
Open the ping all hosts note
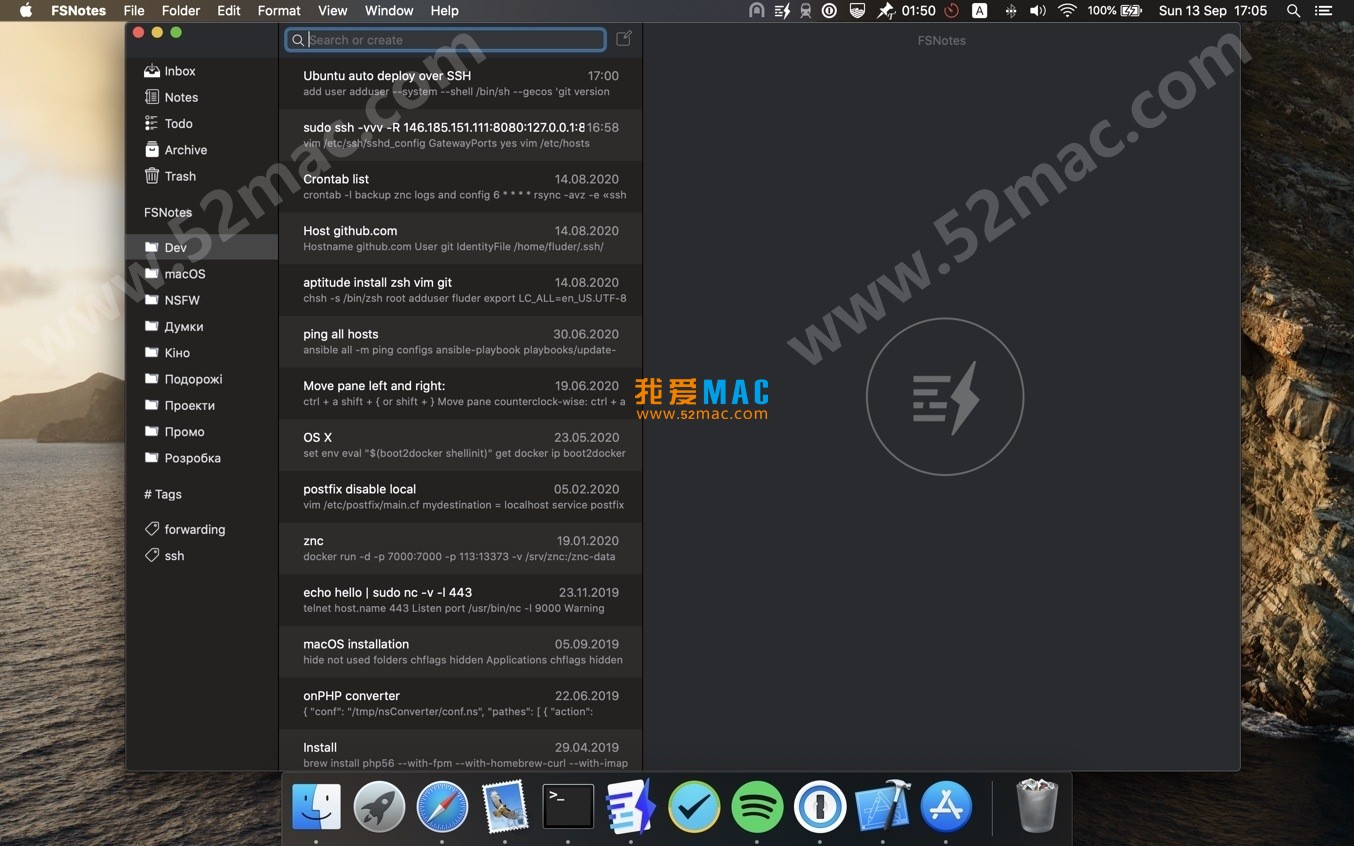460,341
